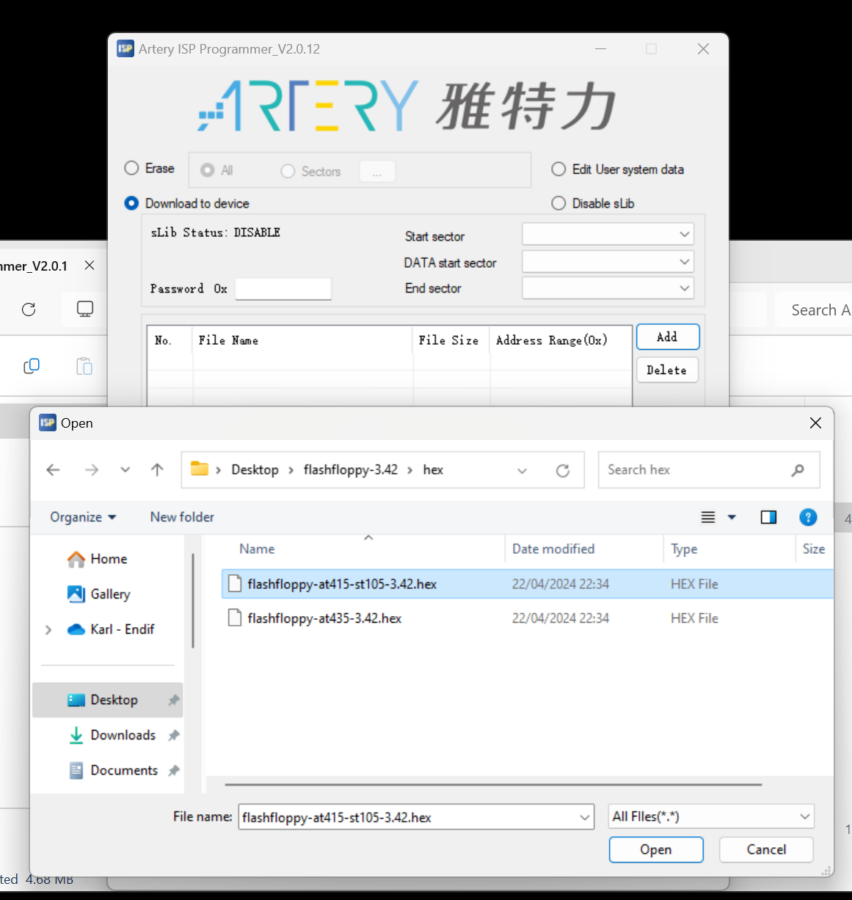Open Downloads in the navigation pane
The image size is (852, 900).
123,735
